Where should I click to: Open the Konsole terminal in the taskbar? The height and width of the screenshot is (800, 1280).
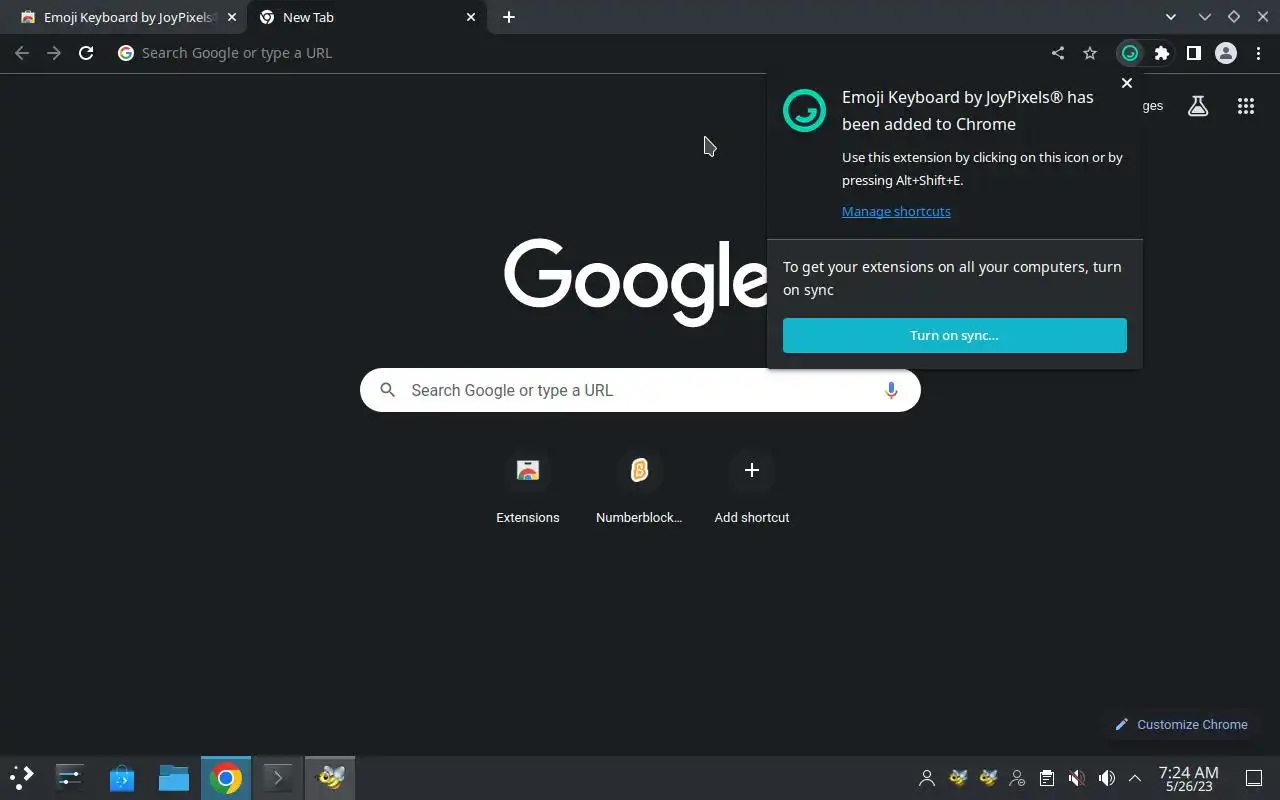pyautogui.click(x=278, y=777)
